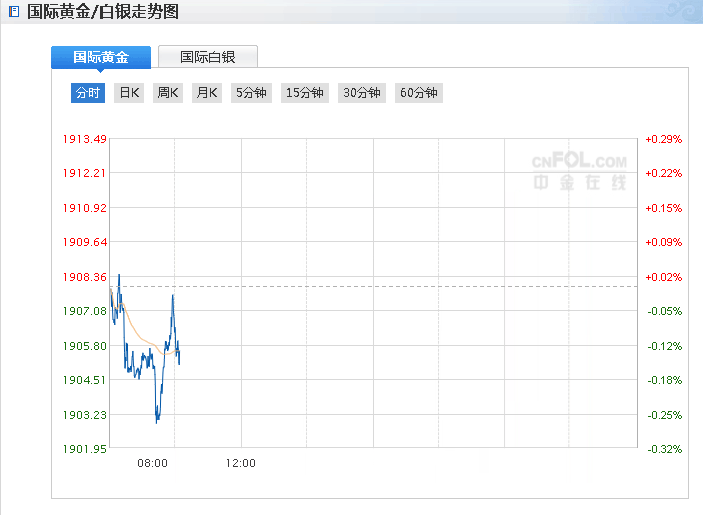Click the 08:00 time axis label

152,463
